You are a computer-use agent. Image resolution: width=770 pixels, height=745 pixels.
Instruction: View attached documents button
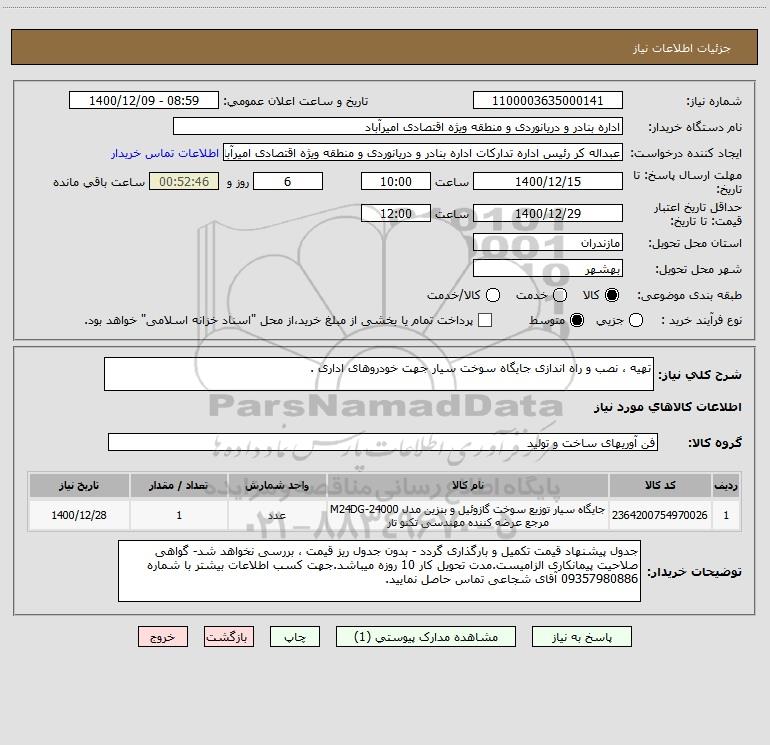(x=426, y=637)
